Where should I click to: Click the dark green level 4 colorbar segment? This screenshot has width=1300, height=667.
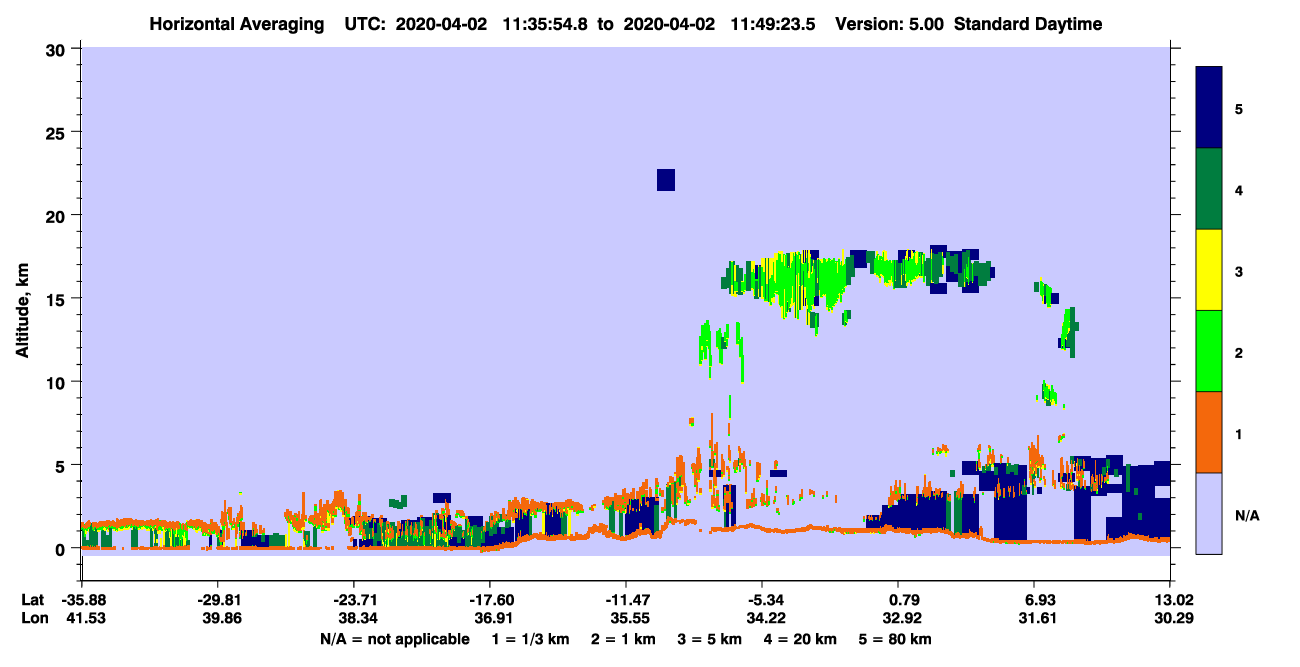point(1210,188)
